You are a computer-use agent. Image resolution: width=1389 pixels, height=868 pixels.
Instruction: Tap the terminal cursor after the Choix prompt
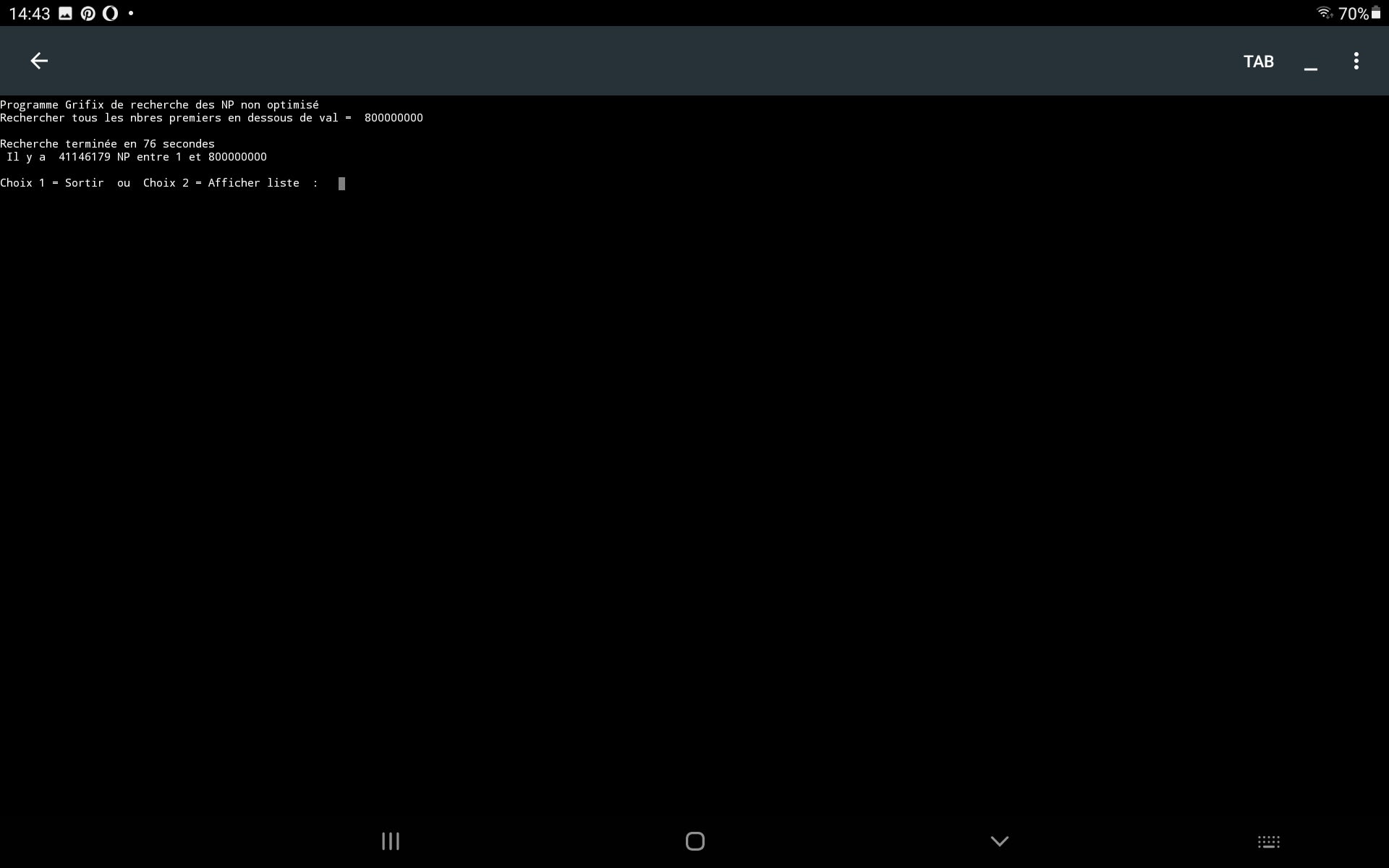[x=341, y=184]
